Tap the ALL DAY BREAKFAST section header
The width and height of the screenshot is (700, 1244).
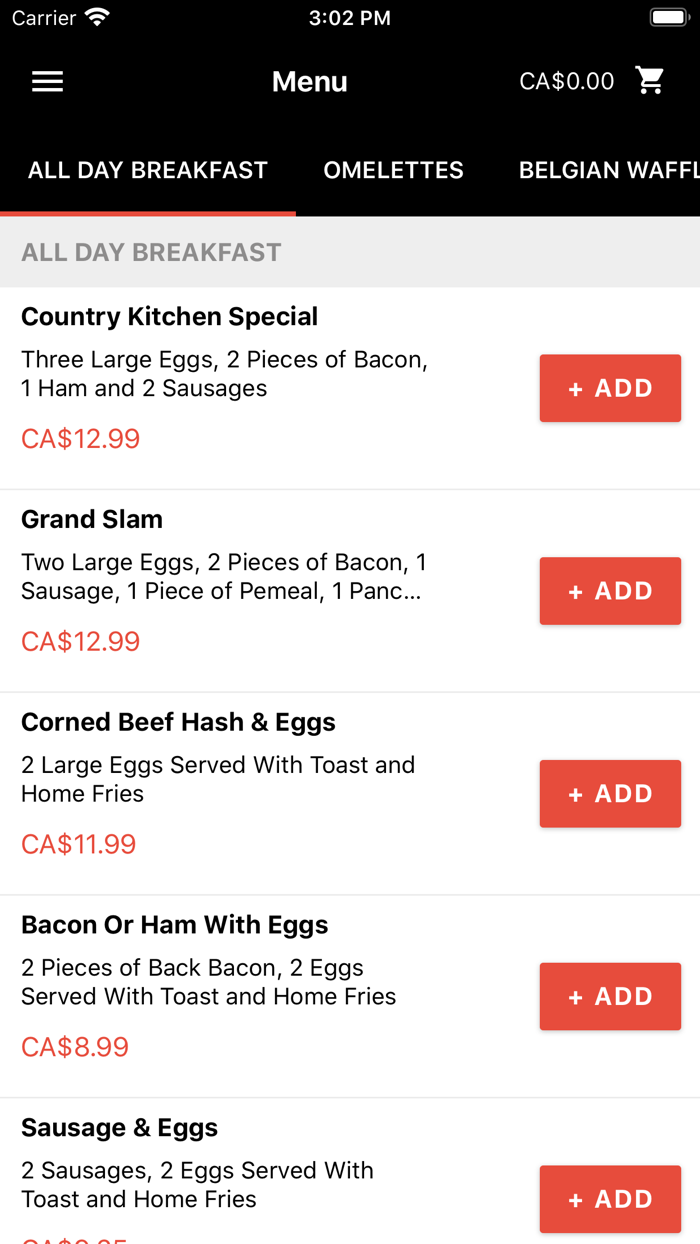coord(150,252)
